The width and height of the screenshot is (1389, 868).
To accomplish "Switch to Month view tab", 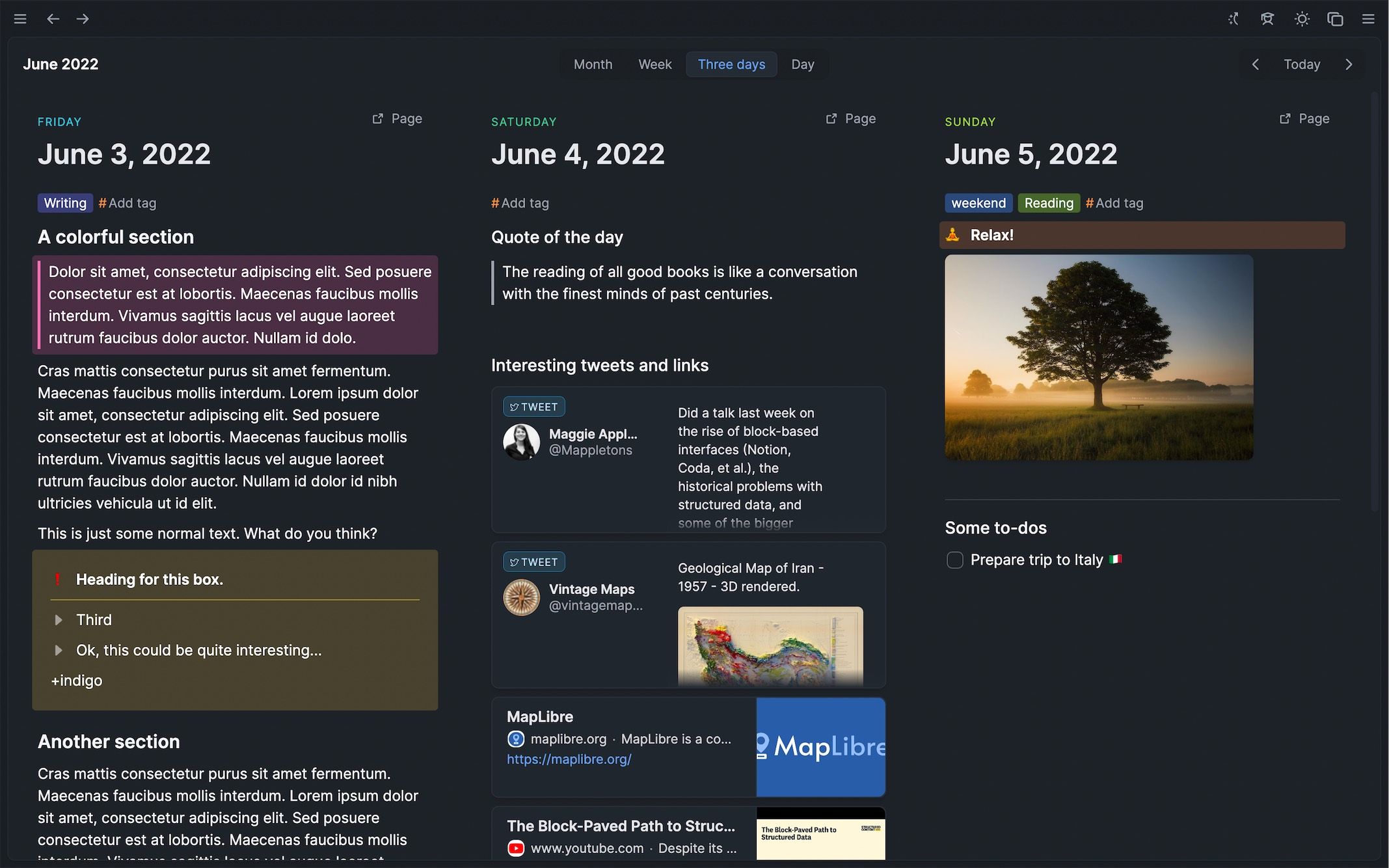I will (x=593, y=64).
